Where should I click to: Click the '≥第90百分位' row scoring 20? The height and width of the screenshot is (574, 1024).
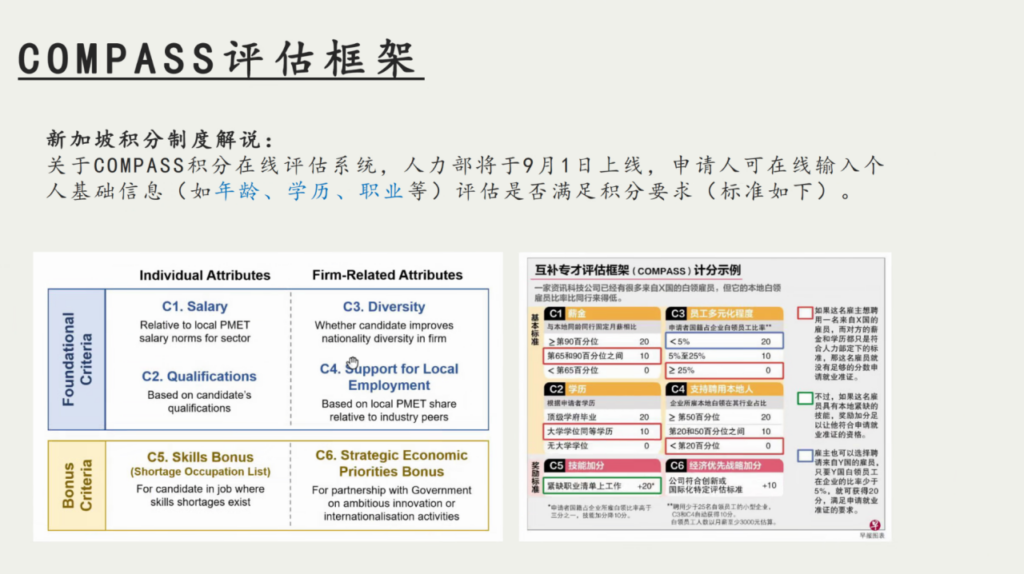coord(601,342)
